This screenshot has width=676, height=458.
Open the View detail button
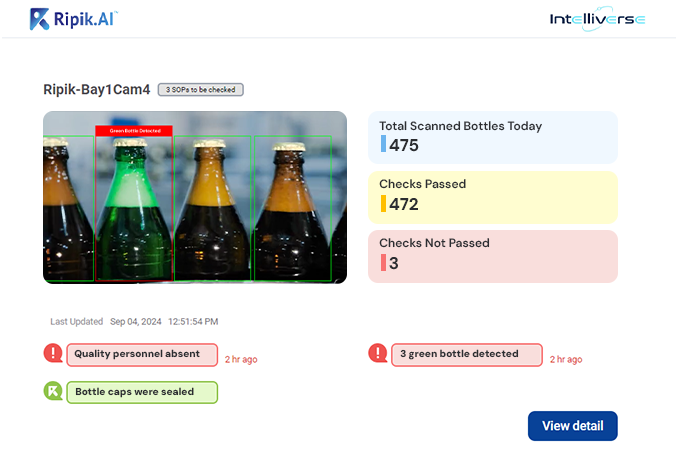click(x=572, y=426)
